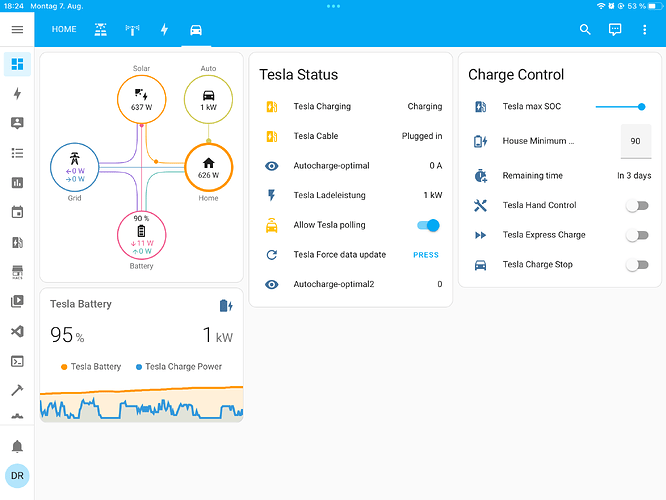This screenshot has height=500, width=666.
Task: Click the Grid circle
Action: coord(75,167)
